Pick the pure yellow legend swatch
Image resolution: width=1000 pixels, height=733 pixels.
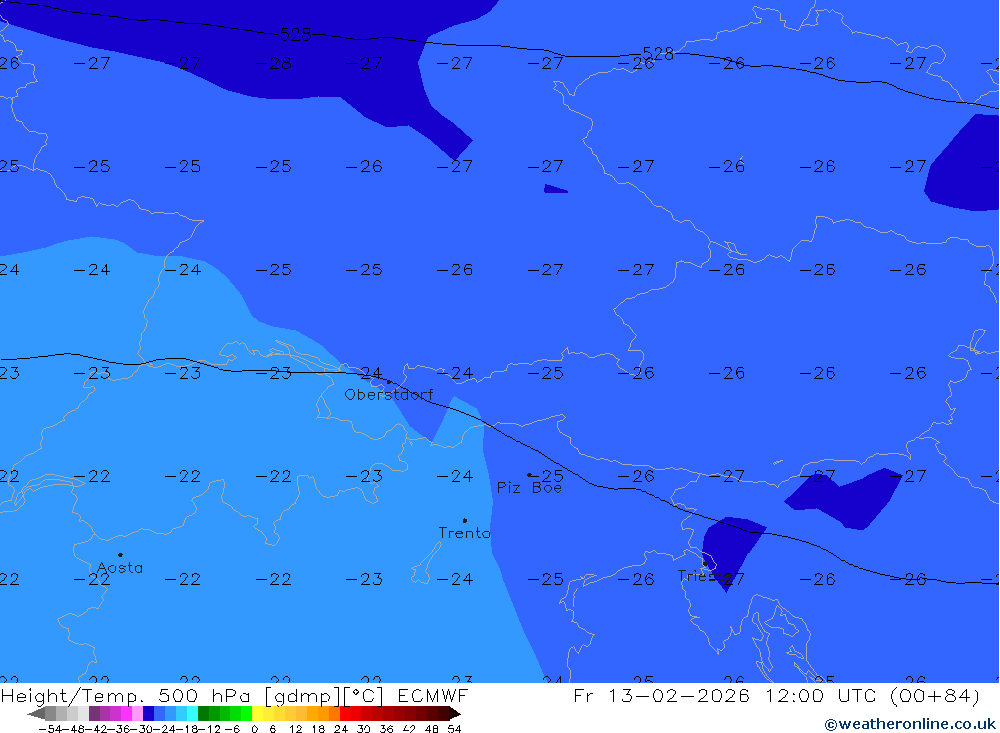[x=257, y=714]
